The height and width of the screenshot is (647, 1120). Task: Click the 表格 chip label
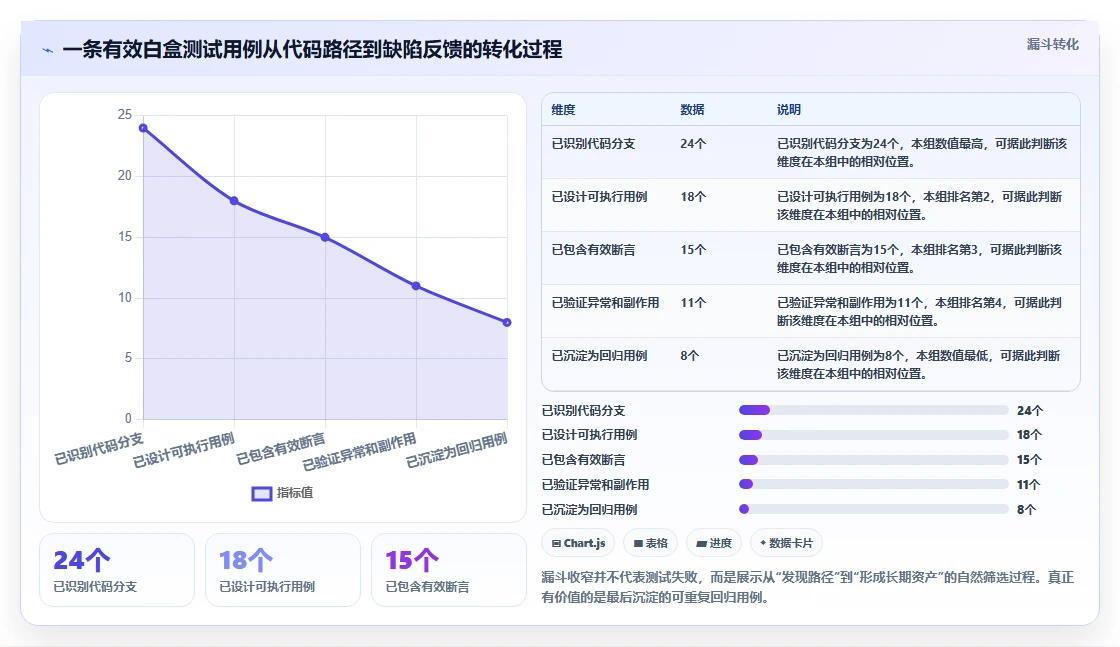pos(656,543)
